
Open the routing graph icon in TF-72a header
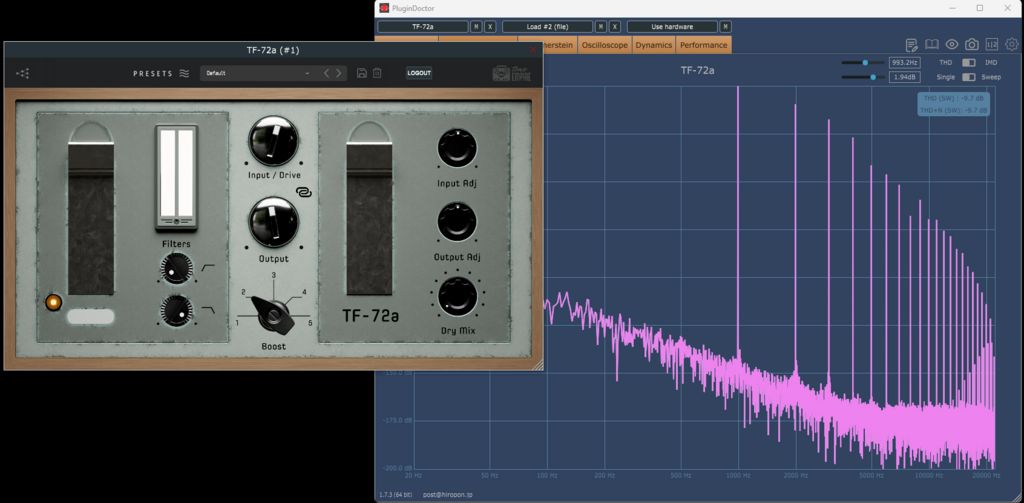tap(23, 73)
